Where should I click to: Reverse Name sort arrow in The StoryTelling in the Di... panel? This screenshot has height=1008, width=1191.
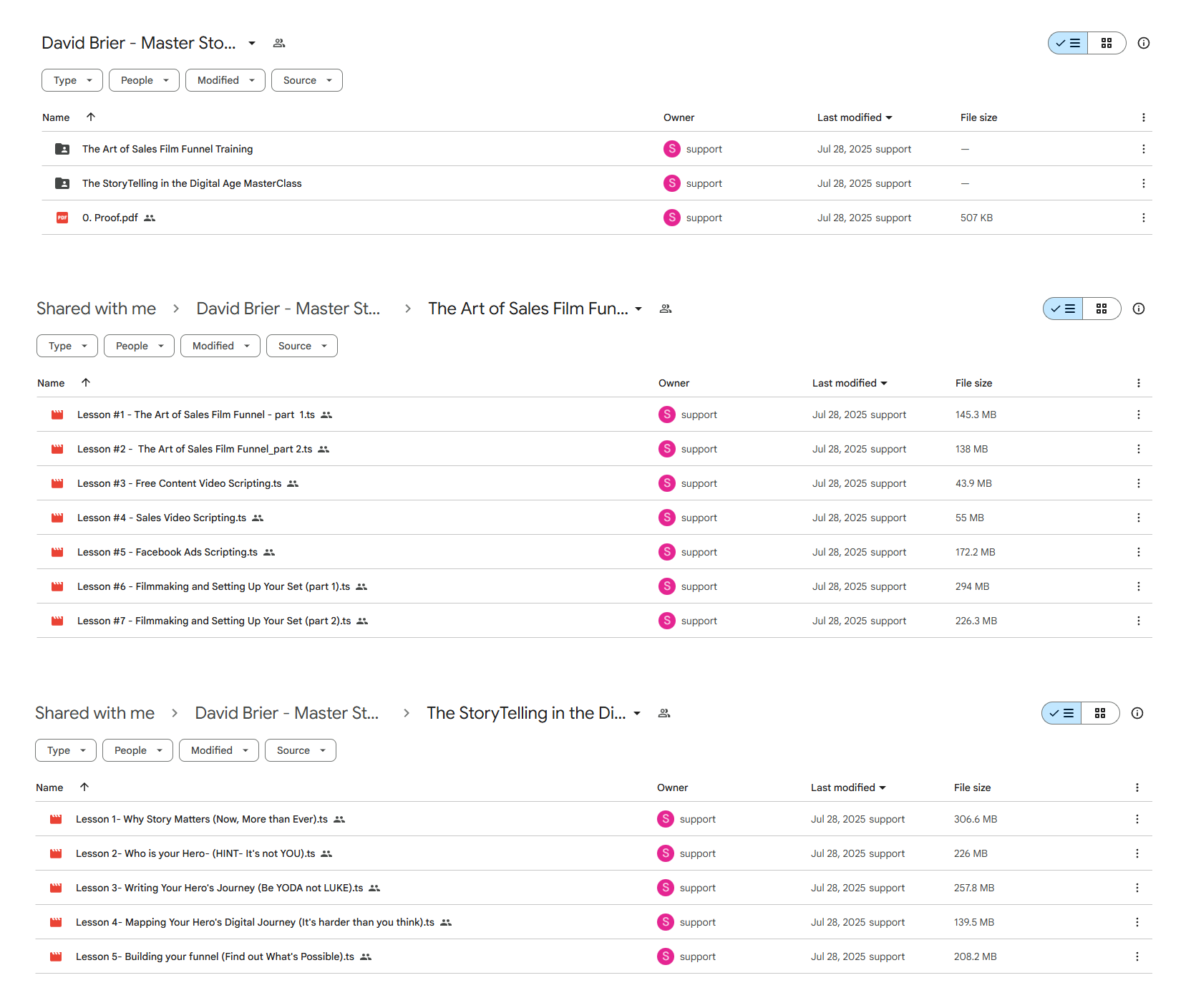tap(84, 787)
